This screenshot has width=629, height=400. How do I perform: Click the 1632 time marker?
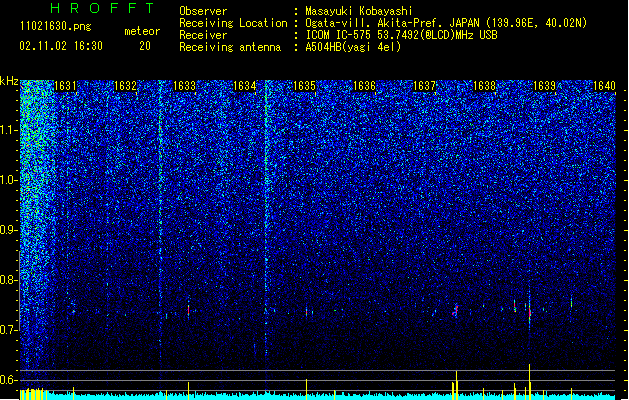point(125,86)
